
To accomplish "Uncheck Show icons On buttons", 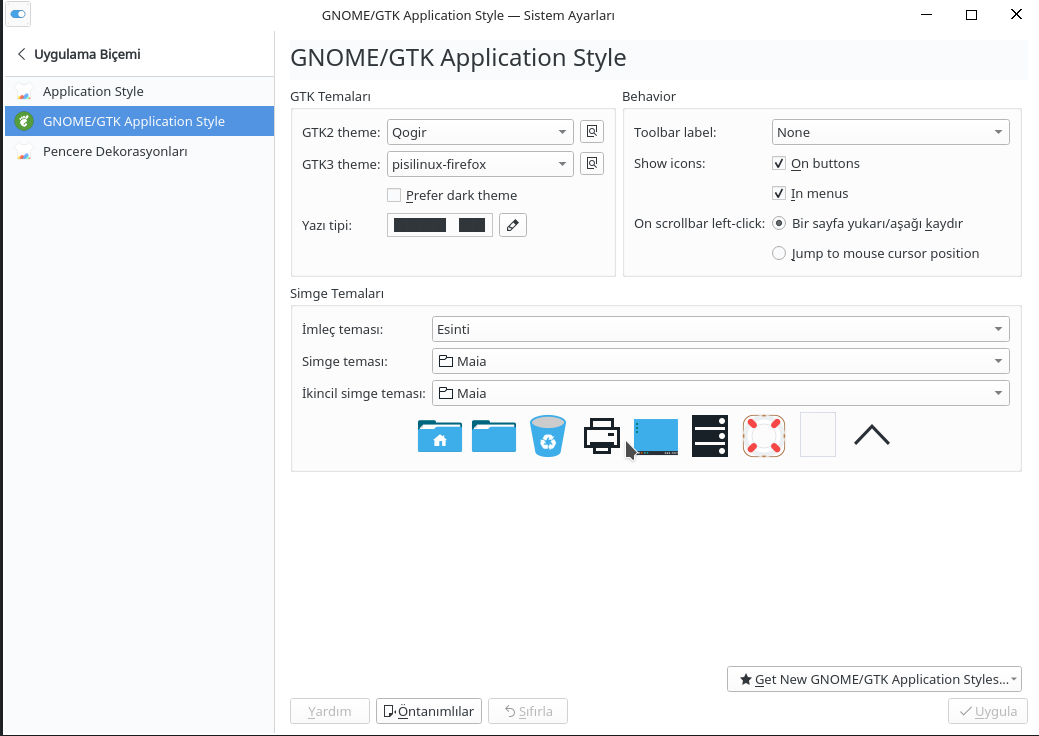I will pos(779,163).
